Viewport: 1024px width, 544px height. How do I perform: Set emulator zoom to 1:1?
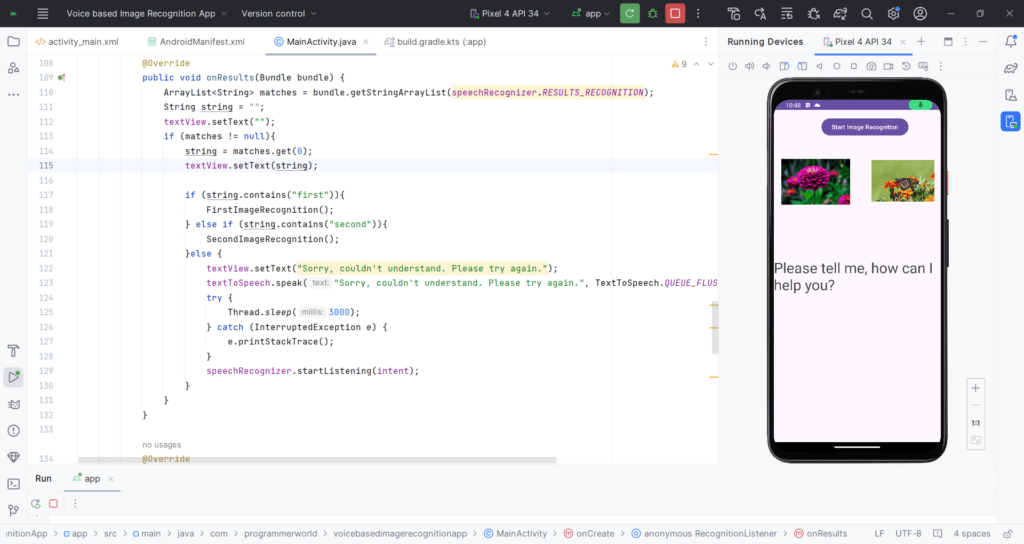click(976, 423)
